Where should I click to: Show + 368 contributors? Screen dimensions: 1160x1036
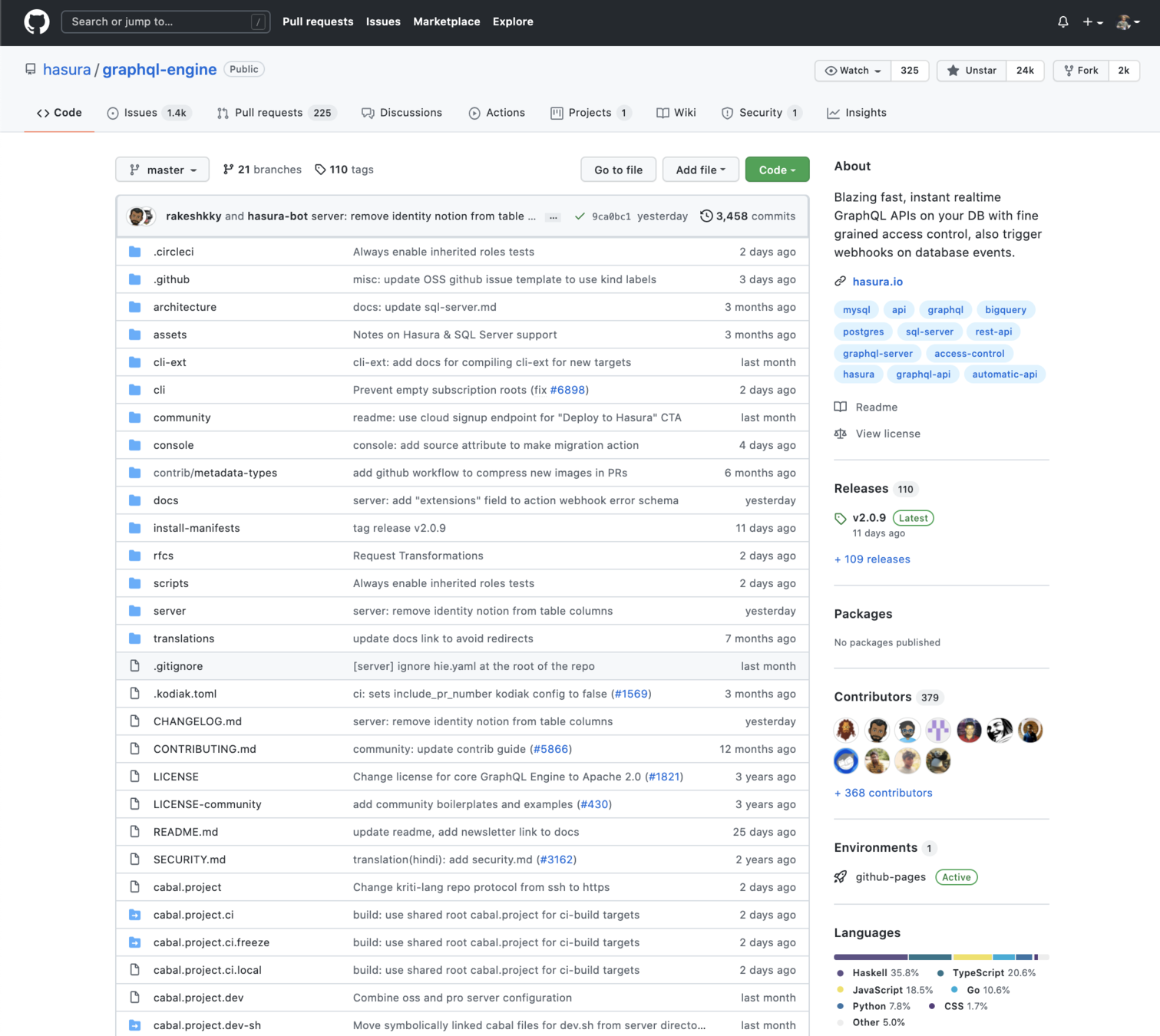pyautogui.click(x=884, y=793)
